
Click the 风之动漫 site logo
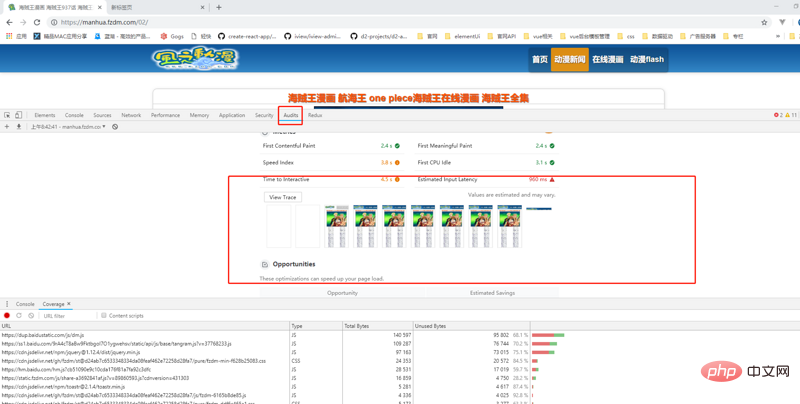[195, 59]
